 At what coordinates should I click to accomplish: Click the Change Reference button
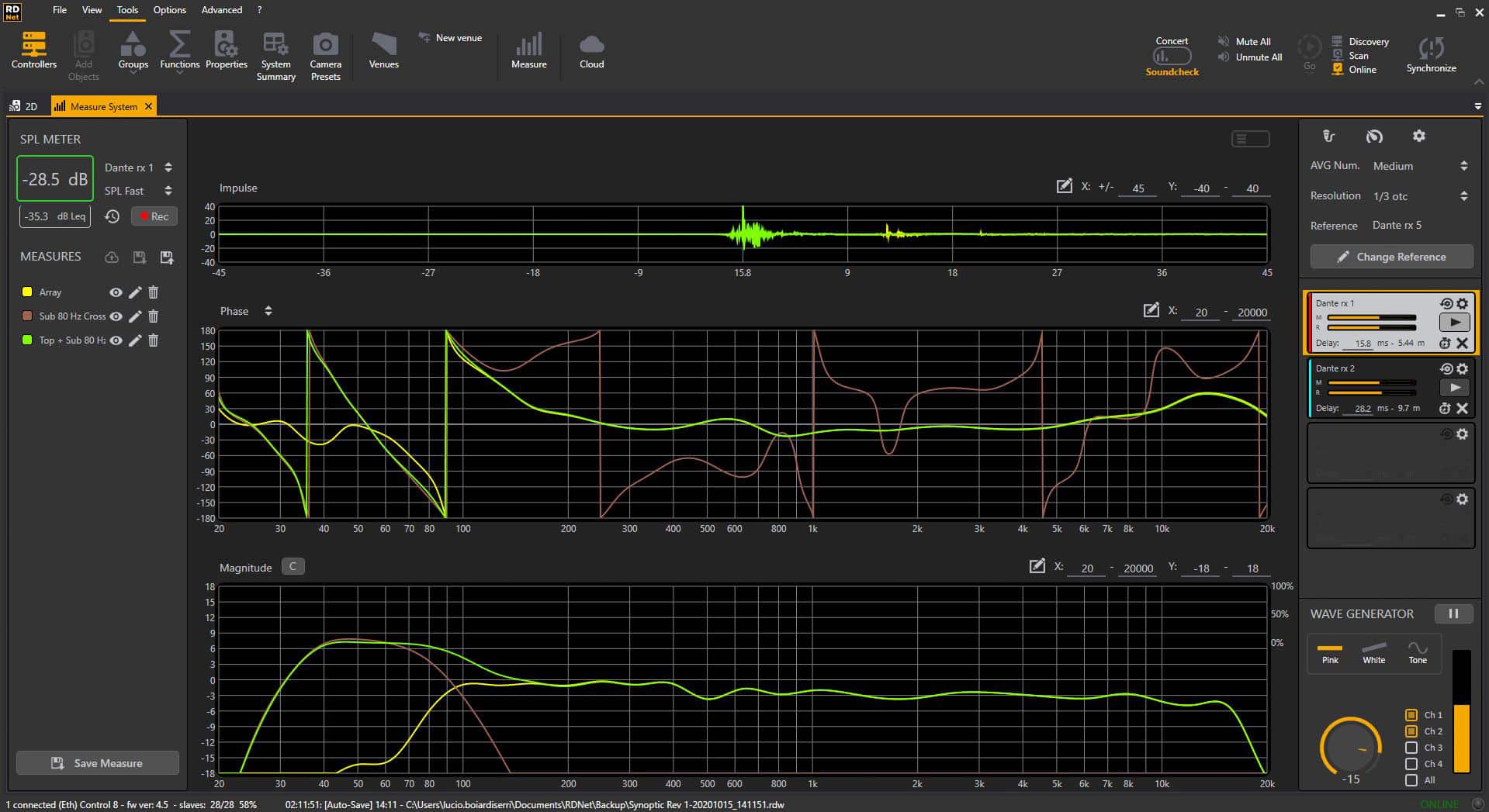pos(1391,257)
